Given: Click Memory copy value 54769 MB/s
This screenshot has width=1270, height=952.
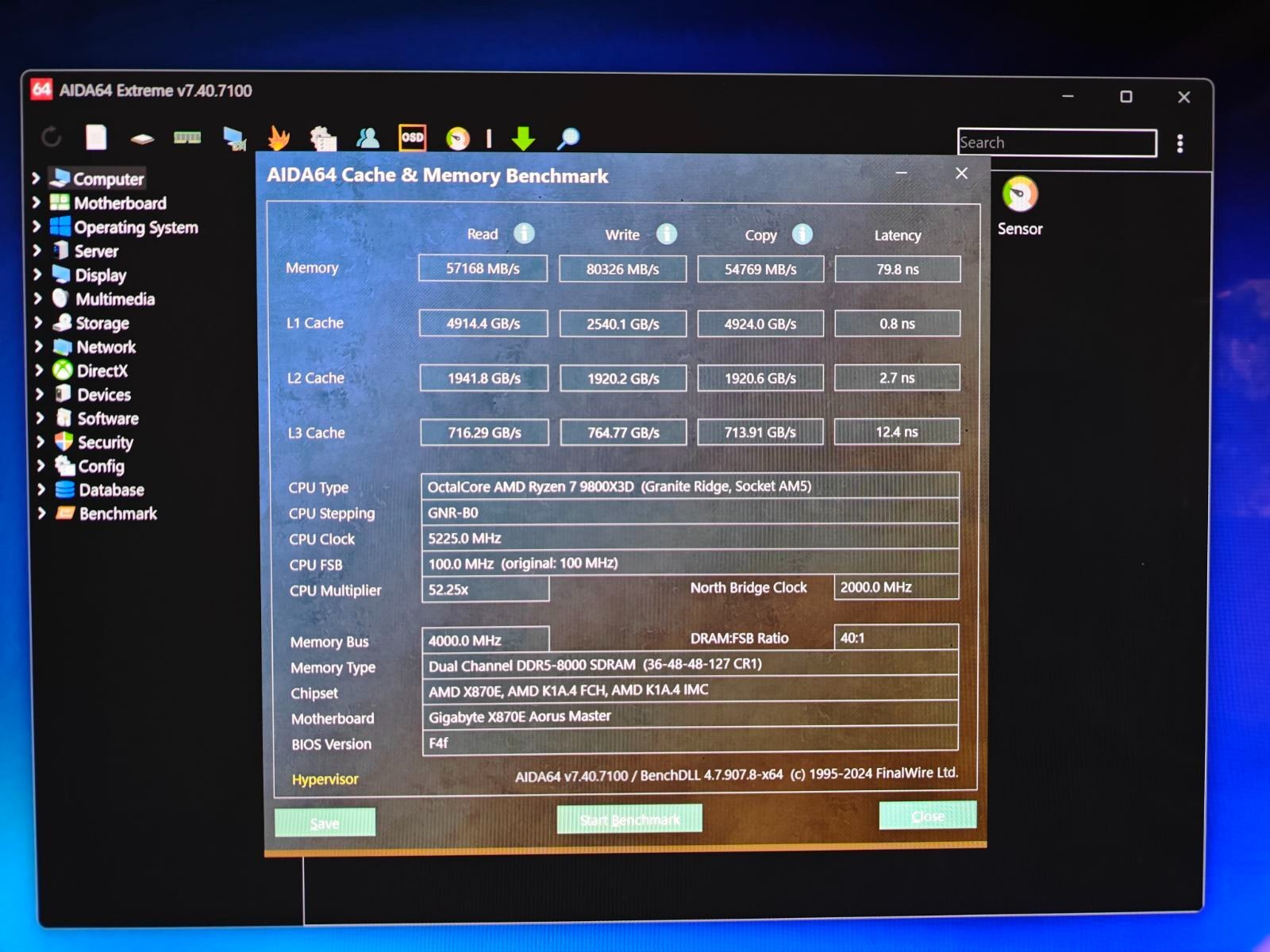Looking at the screenshot, I should 760,269.
